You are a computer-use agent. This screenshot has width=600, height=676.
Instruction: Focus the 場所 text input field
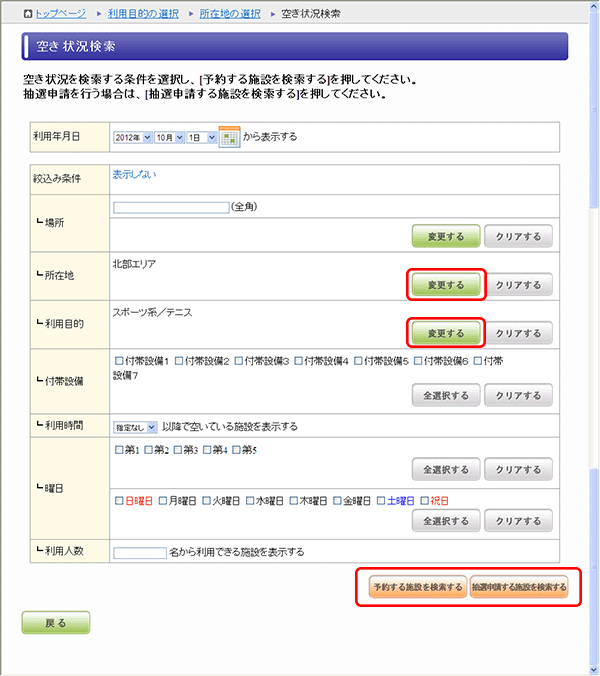click(171, 207)
